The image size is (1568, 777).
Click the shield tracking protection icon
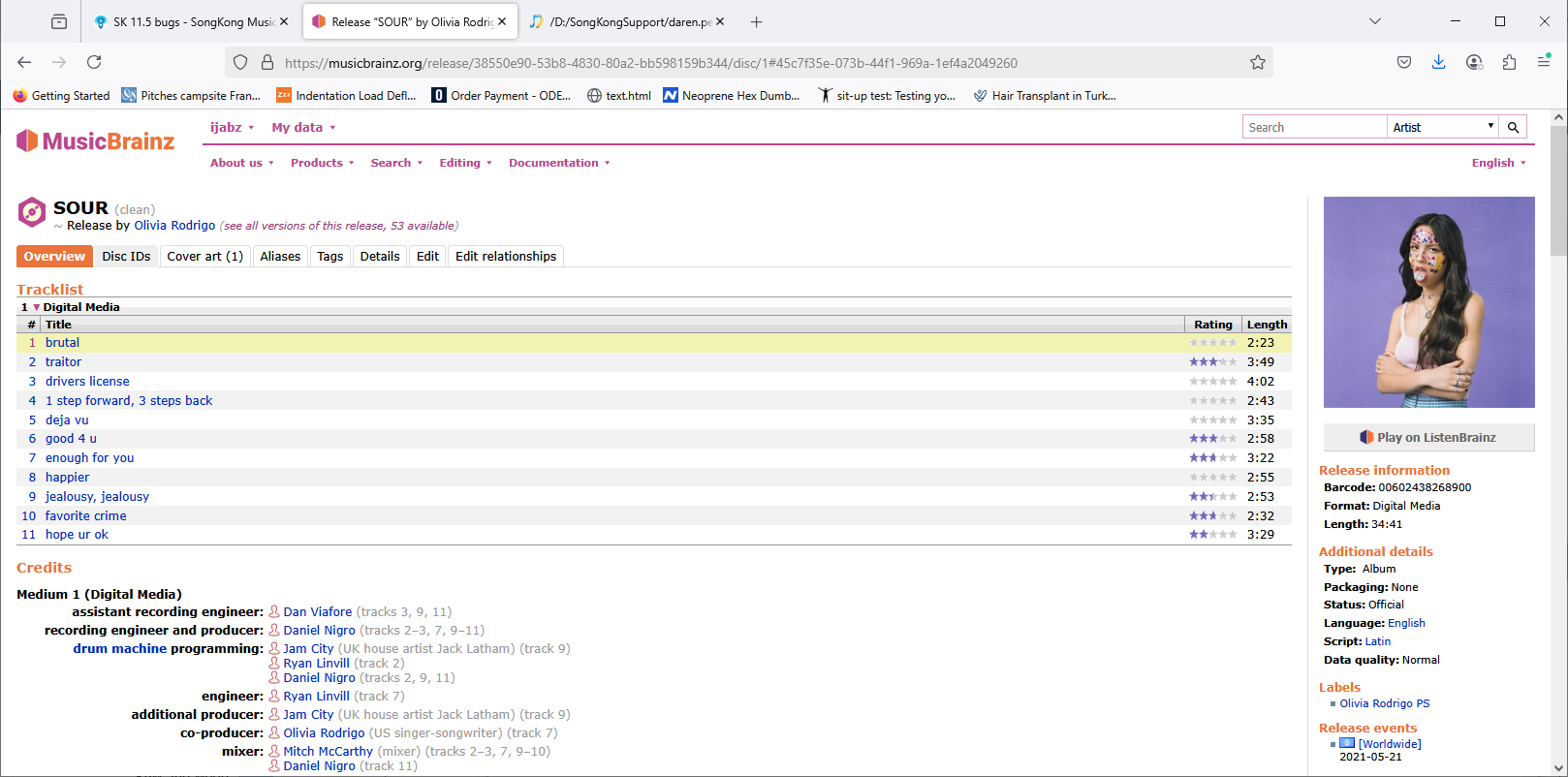(240, 63)
